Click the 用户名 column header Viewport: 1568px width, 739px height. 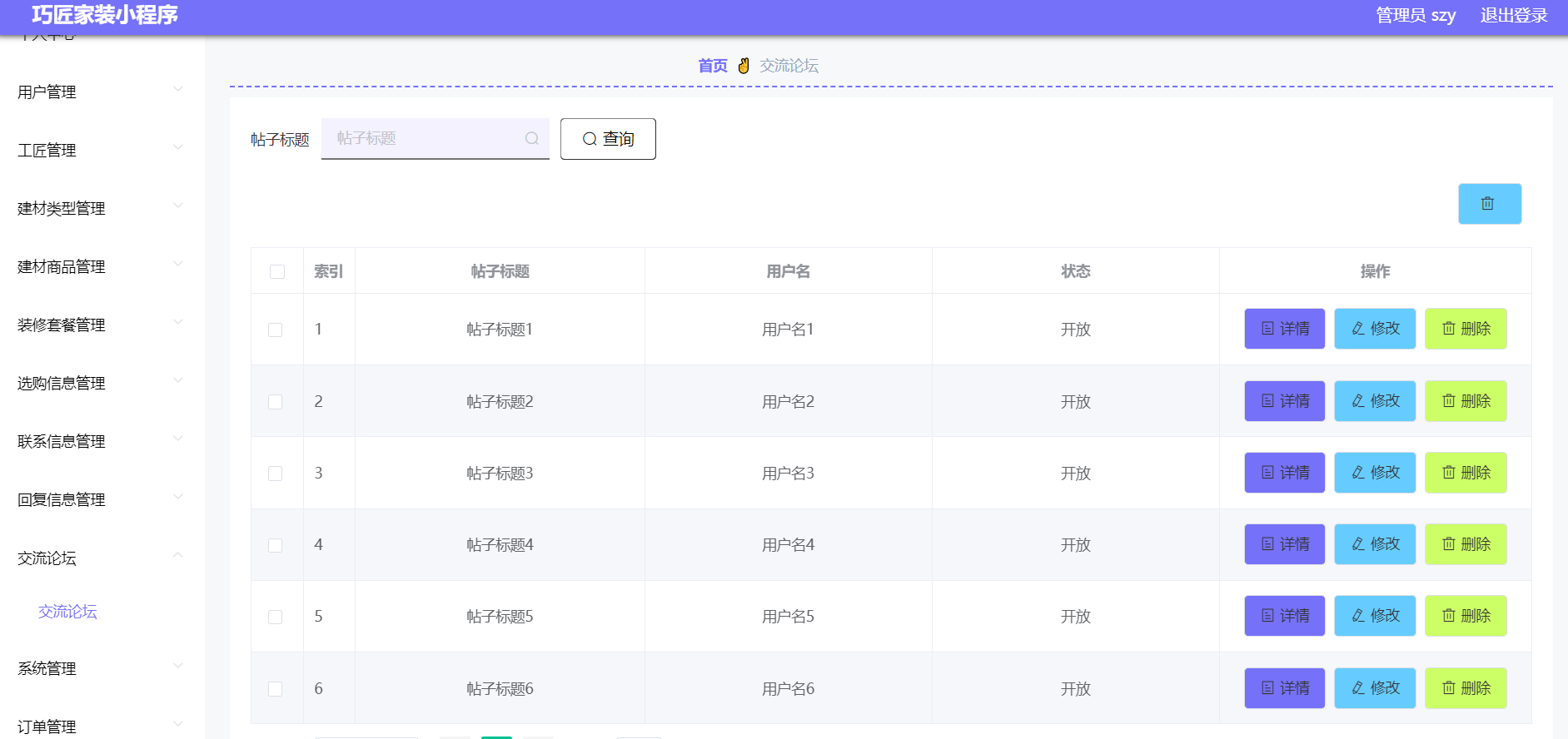[x=788, y=271]
